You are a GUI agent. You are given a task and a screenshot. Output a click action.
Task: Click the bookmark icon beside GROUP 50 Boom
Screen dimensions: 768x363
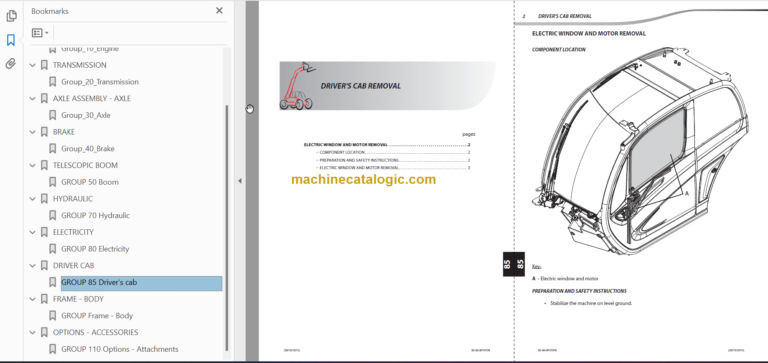52,182
